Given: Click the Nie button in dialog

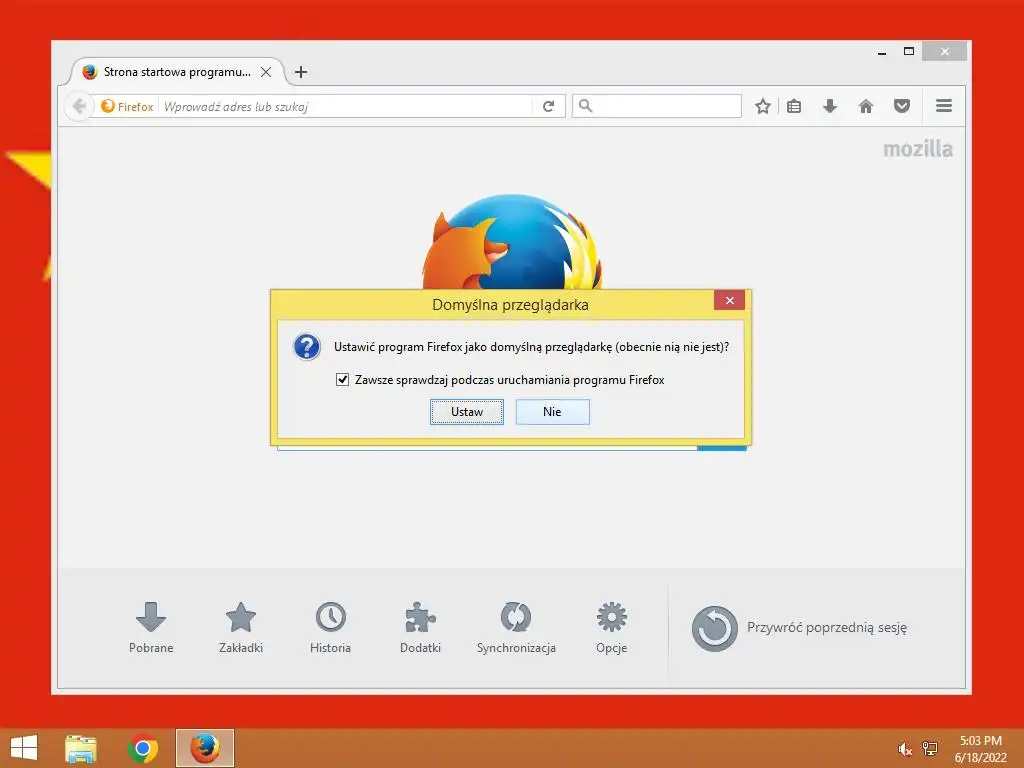Looking at the screenshot, I should tap(552, 412).
